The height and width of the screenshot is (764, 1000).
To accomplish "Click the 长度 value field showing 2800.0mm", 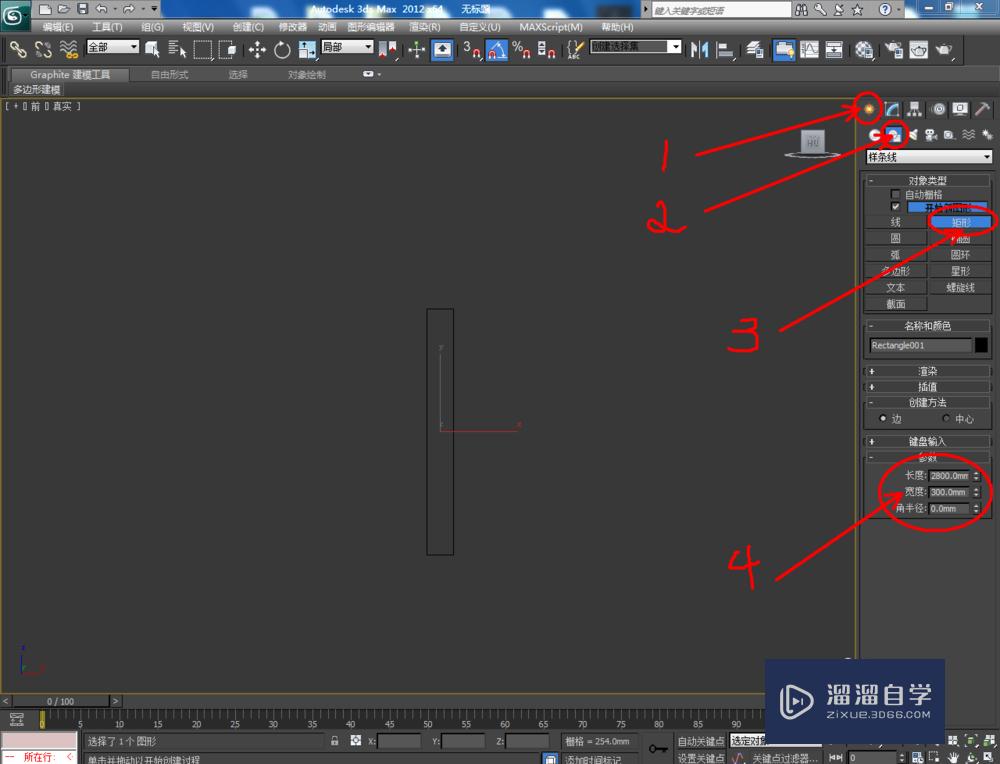I will pyautogui.click(x=950, y=476).
